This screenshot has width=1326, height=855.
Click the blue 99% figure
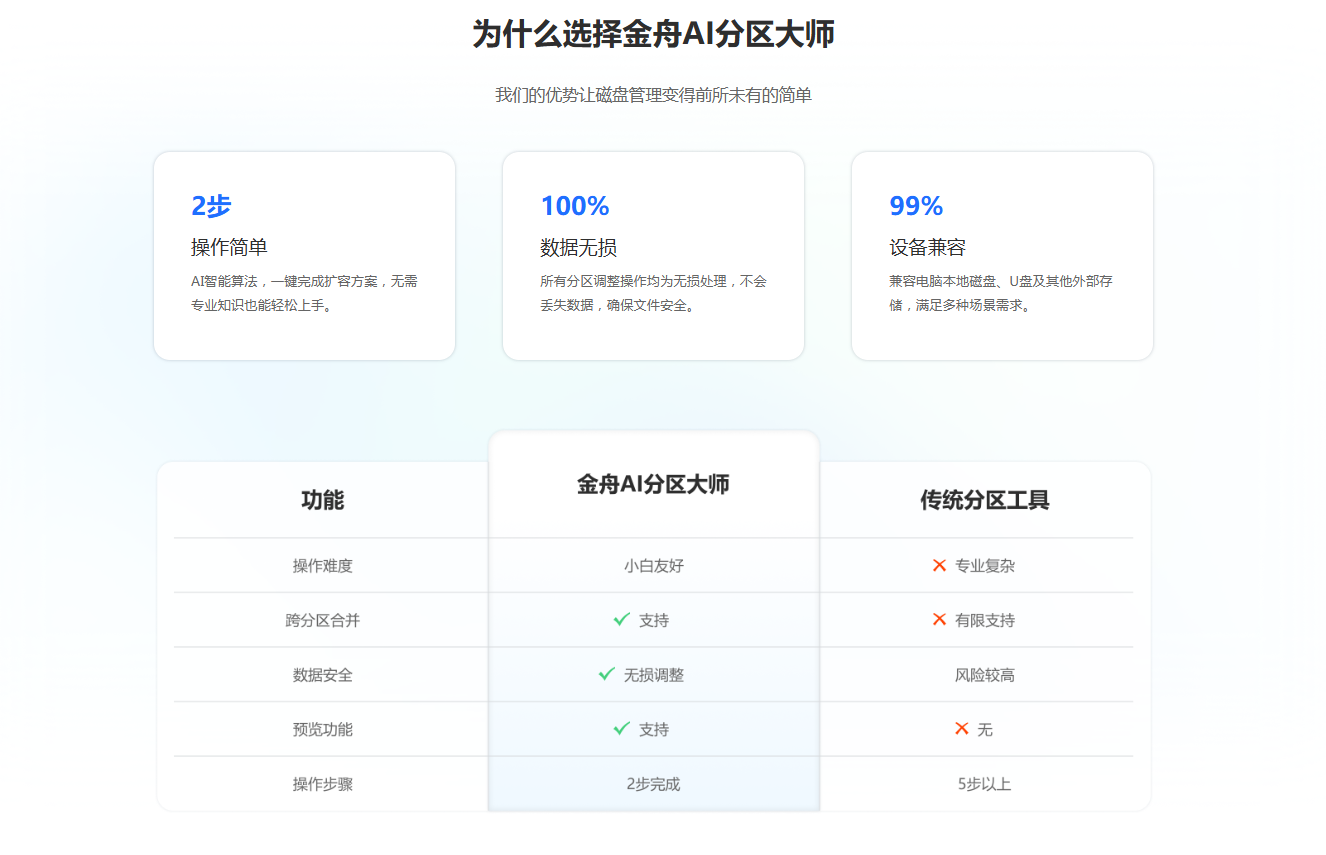pyautogui.click(x=916, y=206)
